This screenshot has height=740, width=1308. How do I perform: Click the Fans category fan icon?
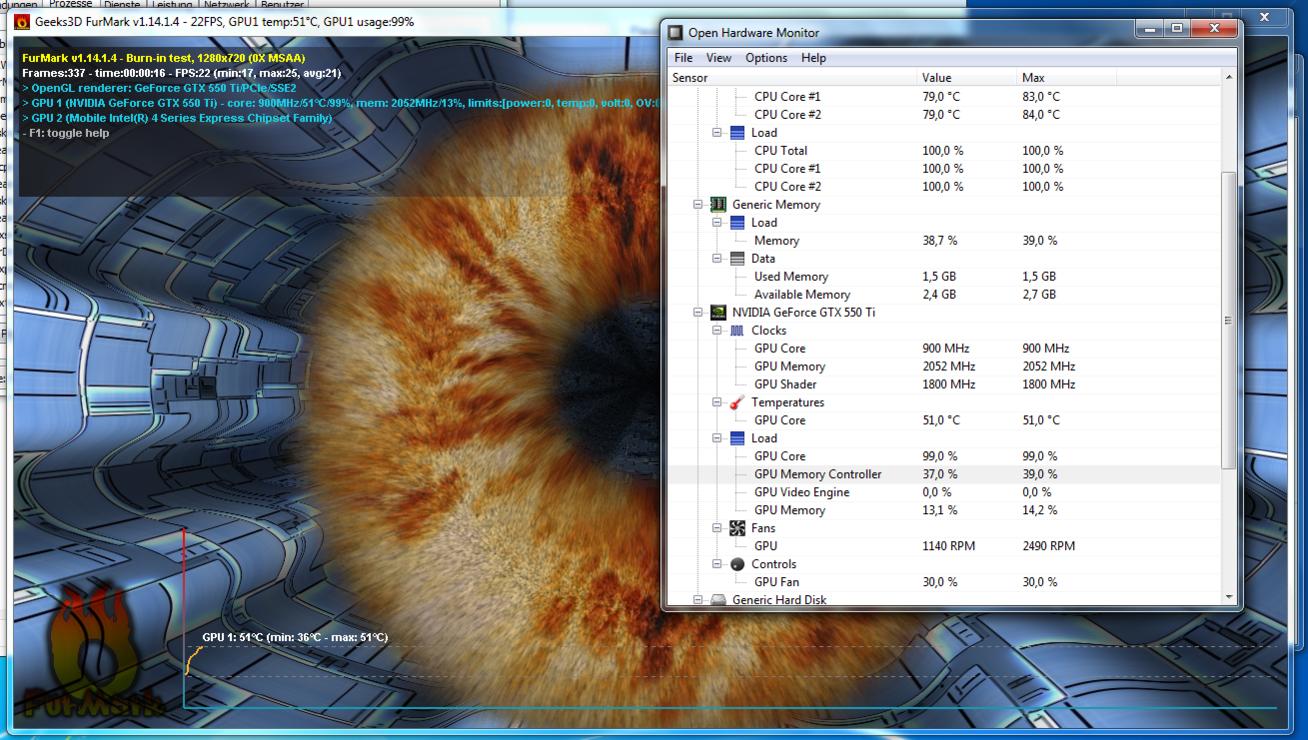click(737, 528)
